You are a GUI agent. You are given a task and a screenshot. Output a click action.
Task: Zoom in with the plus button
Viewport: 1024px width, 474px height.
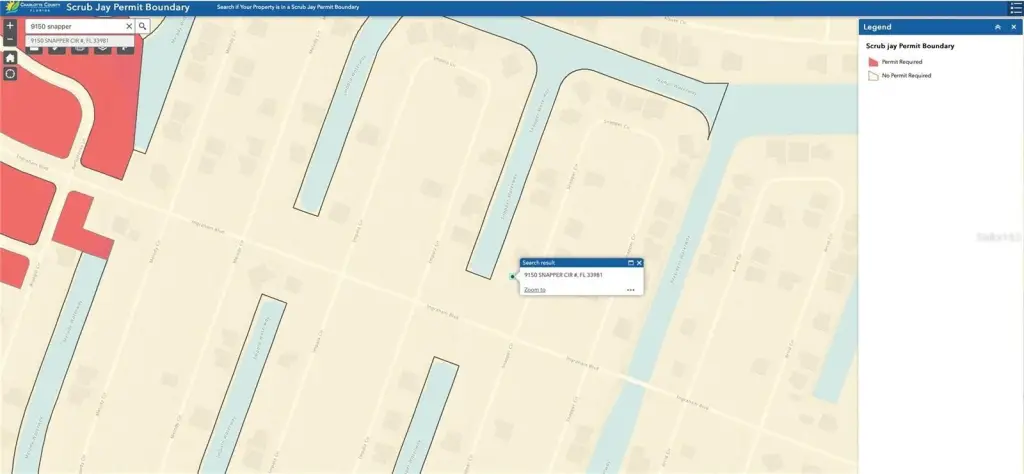pos(10,26)
